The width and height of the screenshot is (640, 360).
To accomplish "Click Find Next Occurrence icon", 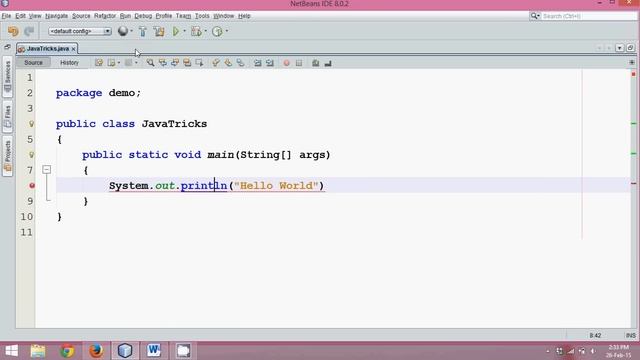I will pyautogui.click(x=175, y=63).
